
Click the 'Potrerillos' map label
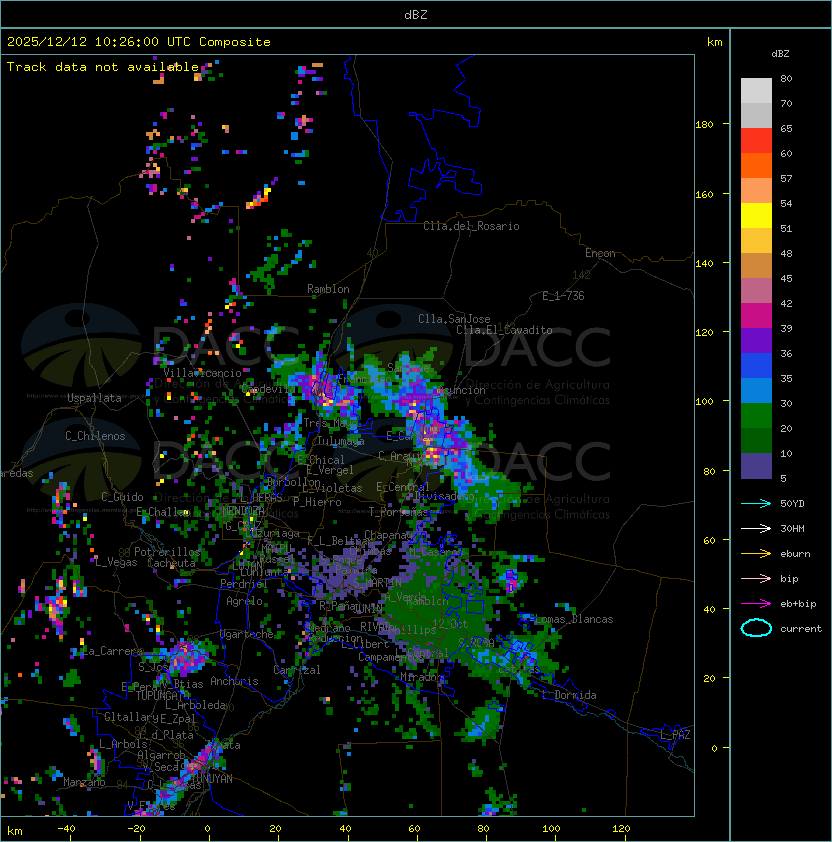[x=167, y=552]
